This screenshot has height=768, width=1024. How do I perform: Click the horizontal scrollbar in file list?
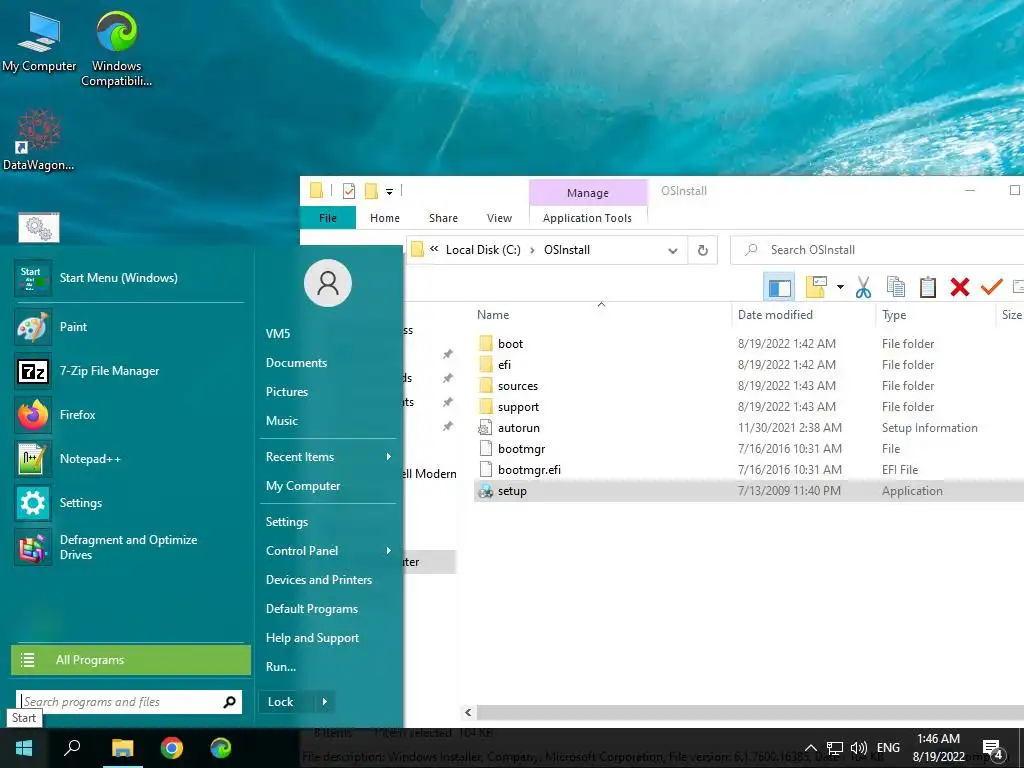[750, 712]
